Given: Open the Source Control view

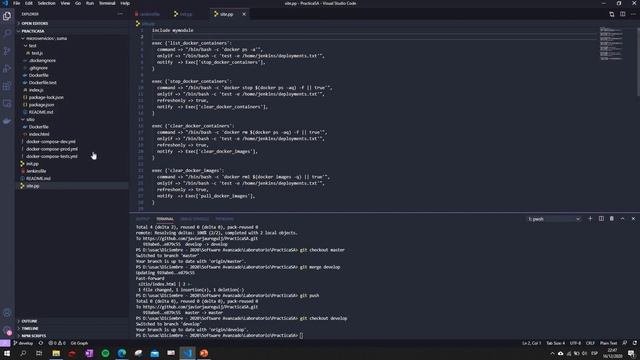Looking at the screenshot, I should click(7, 51).
